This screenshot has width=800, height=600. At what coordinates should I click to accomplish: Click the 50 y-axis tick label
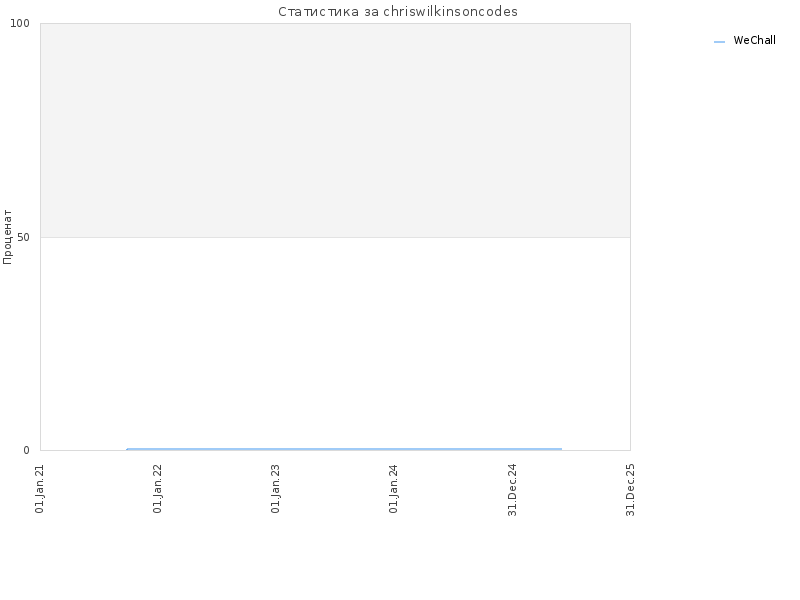tap(23, 237)
